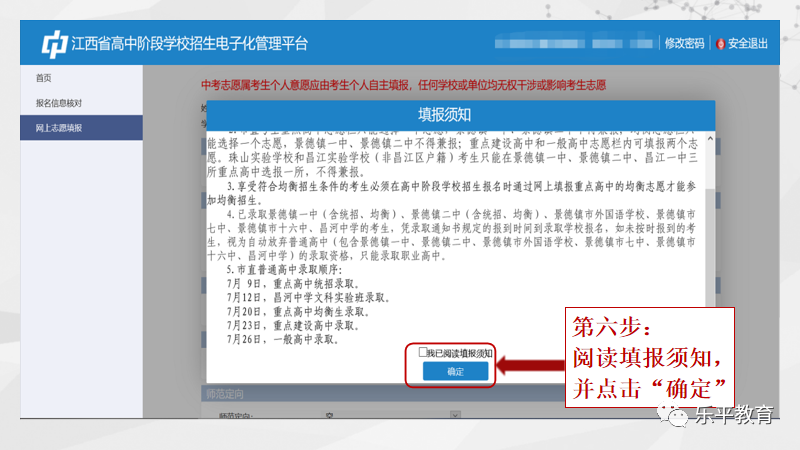The width and height of the screenshot is (800, 450).
Task: Click the platform logo icon in header
Action: tap(54, 44)
